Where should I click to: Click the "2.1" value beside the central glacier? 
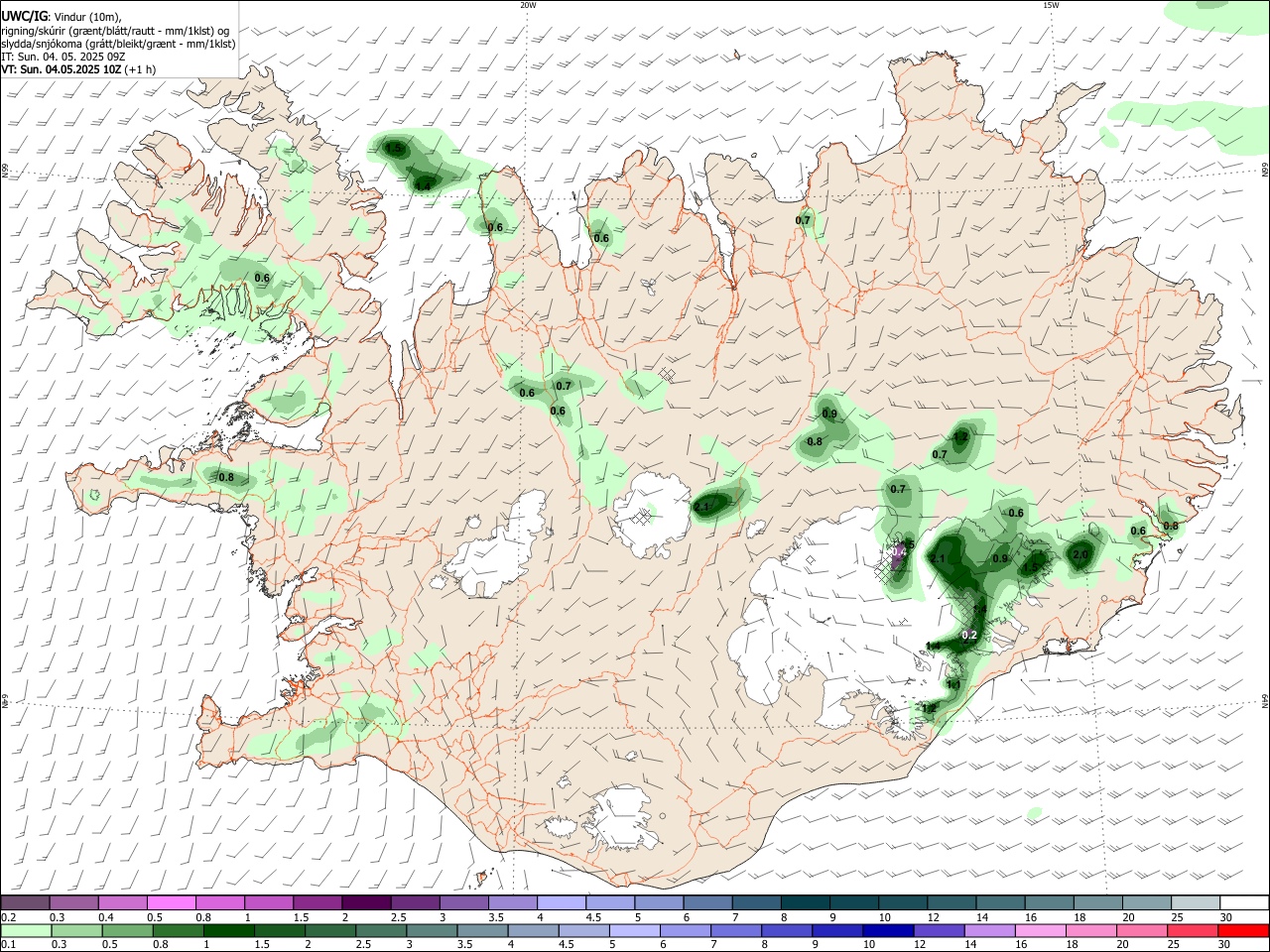[x=702, y=508]
